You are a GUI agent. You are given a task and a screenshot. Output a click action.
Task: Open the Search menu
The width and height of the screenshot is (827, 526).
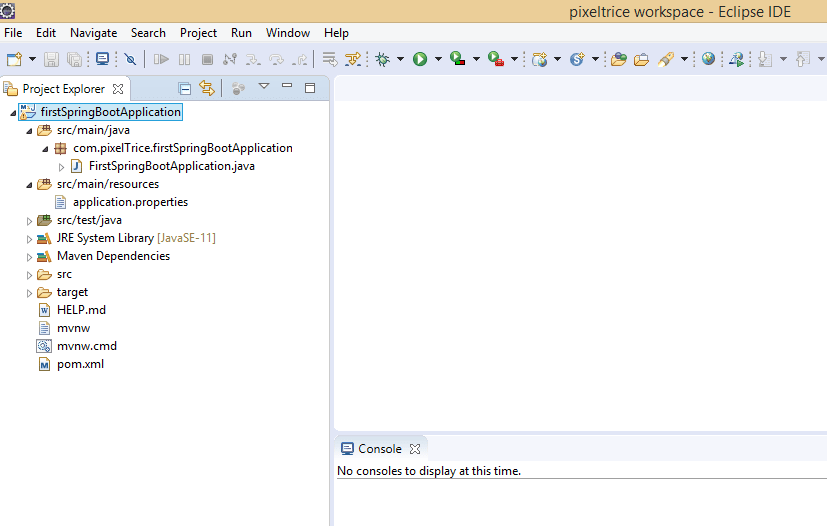pyautogui.click(x=148, y=33)
